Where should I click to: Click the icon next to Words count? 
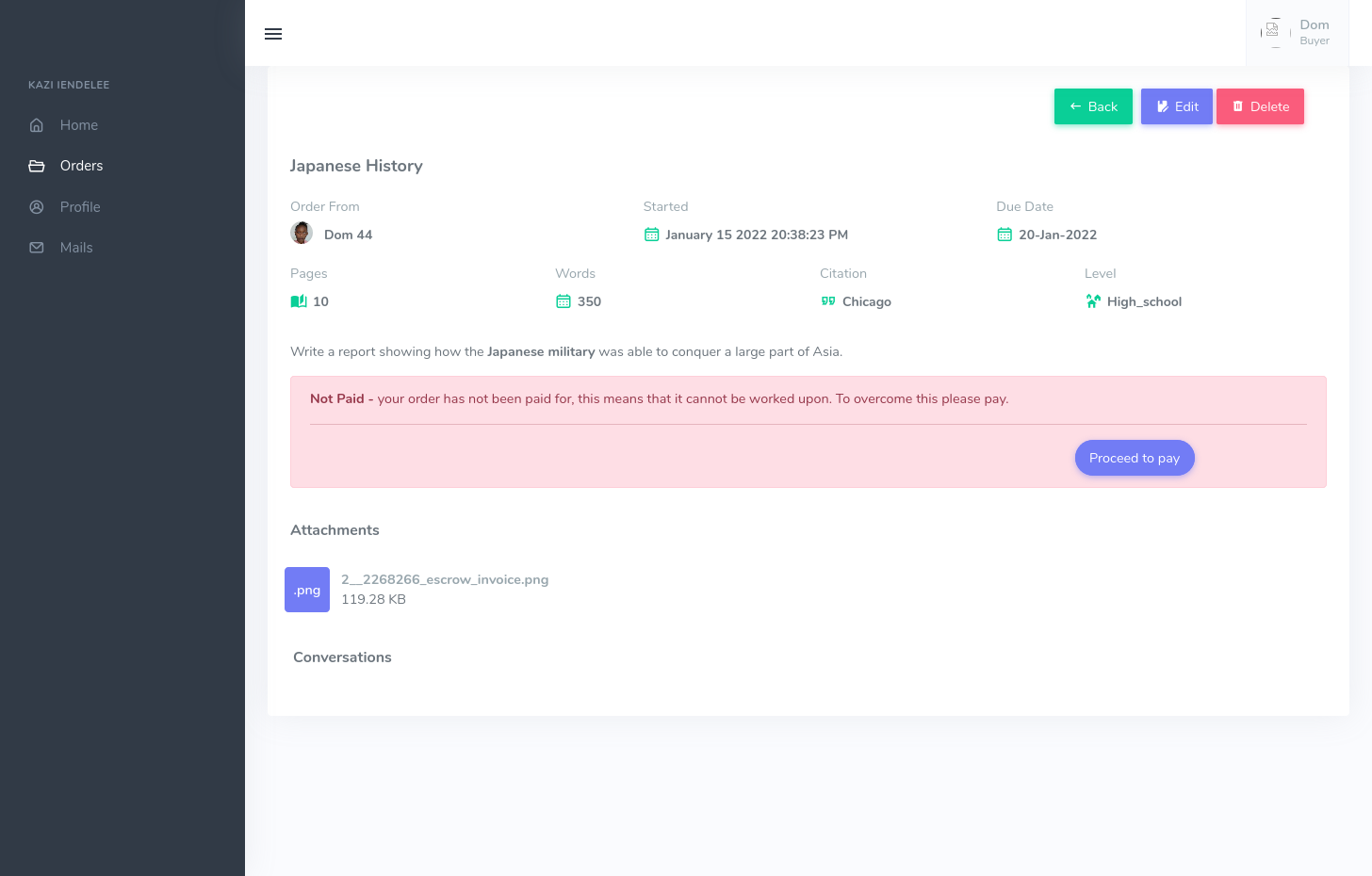(563, 301)
